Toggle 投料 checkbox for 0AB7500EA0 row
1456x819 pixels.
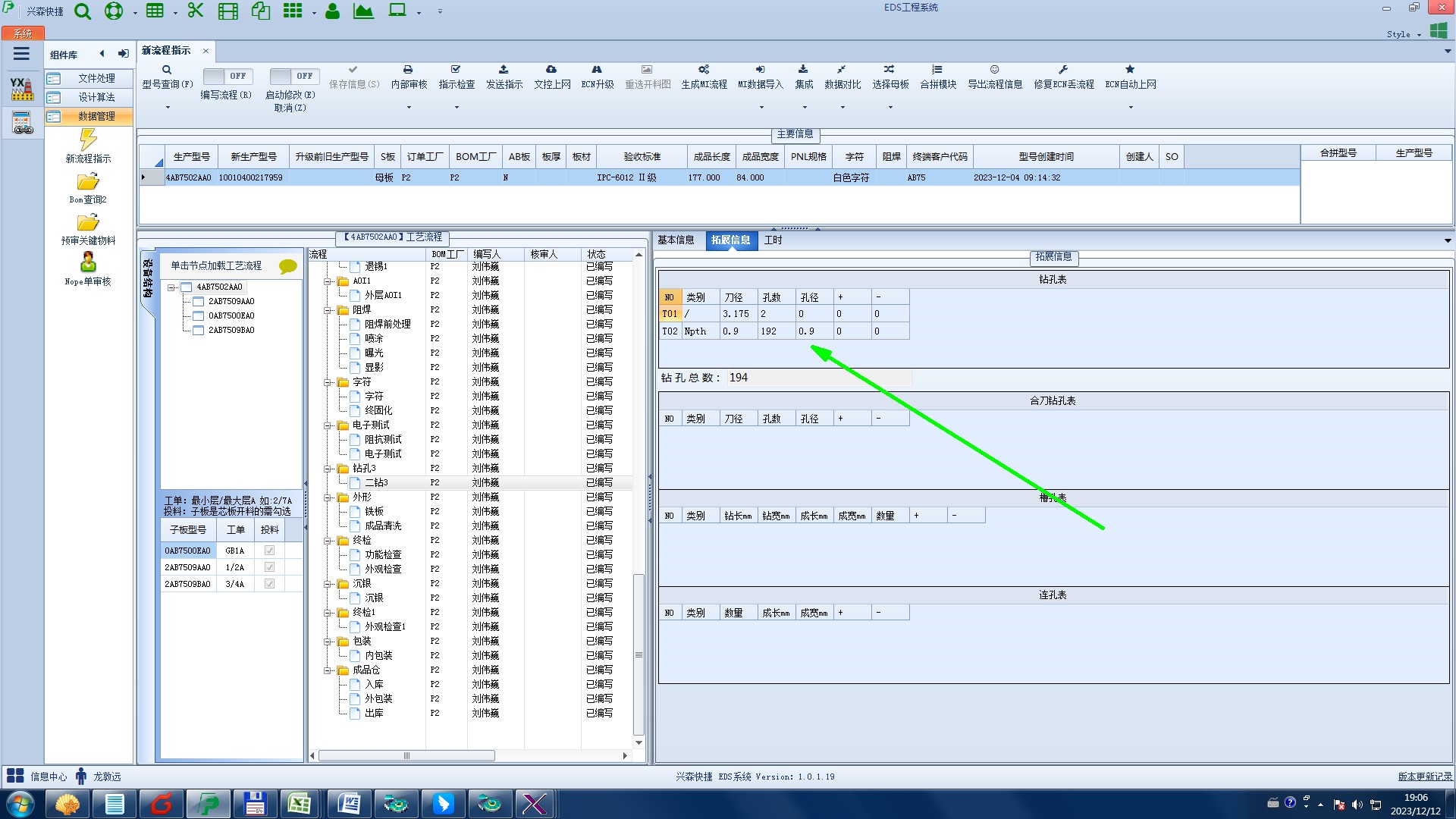(269, 551)
